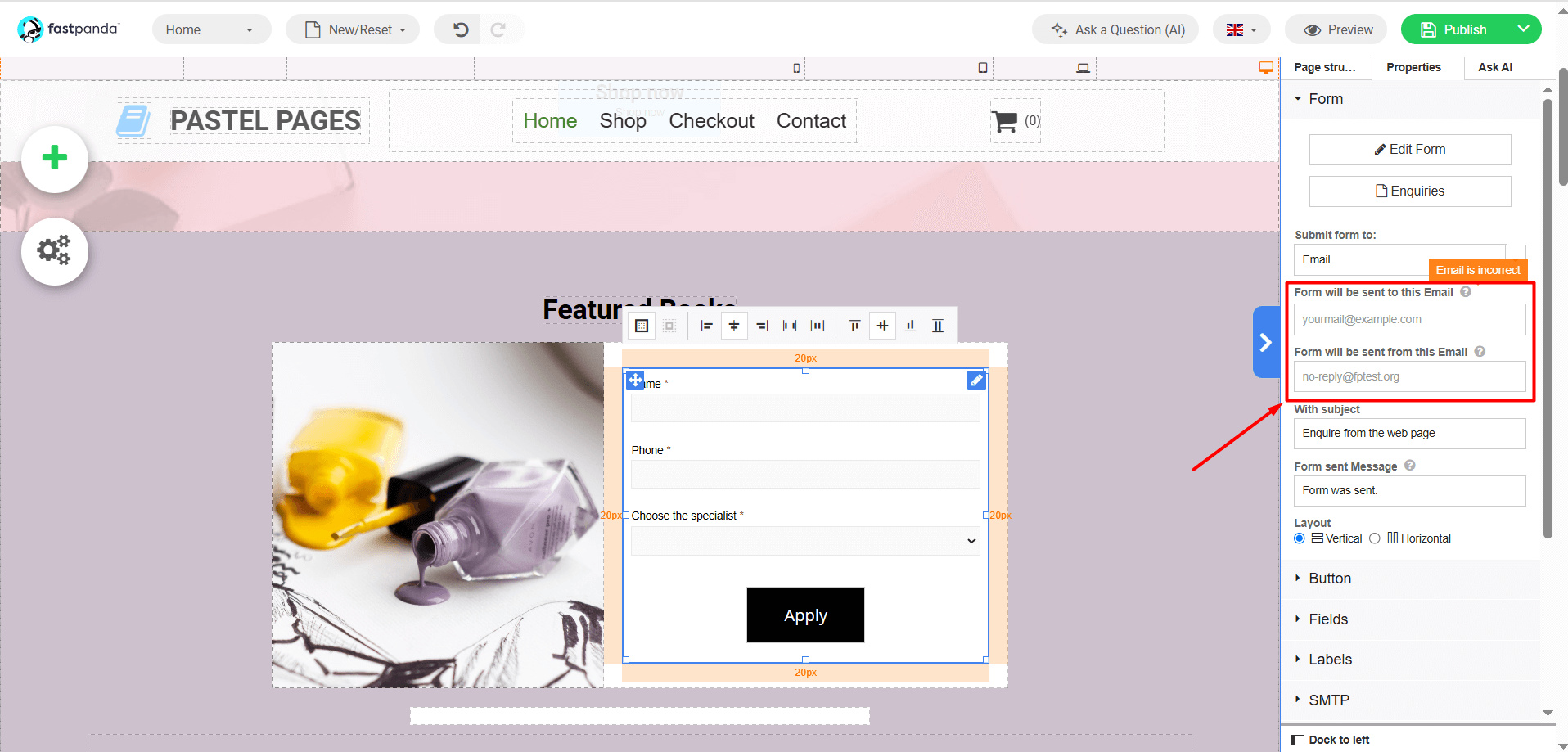
Task: Click the undo arrow icon
Action: [461, 30]
